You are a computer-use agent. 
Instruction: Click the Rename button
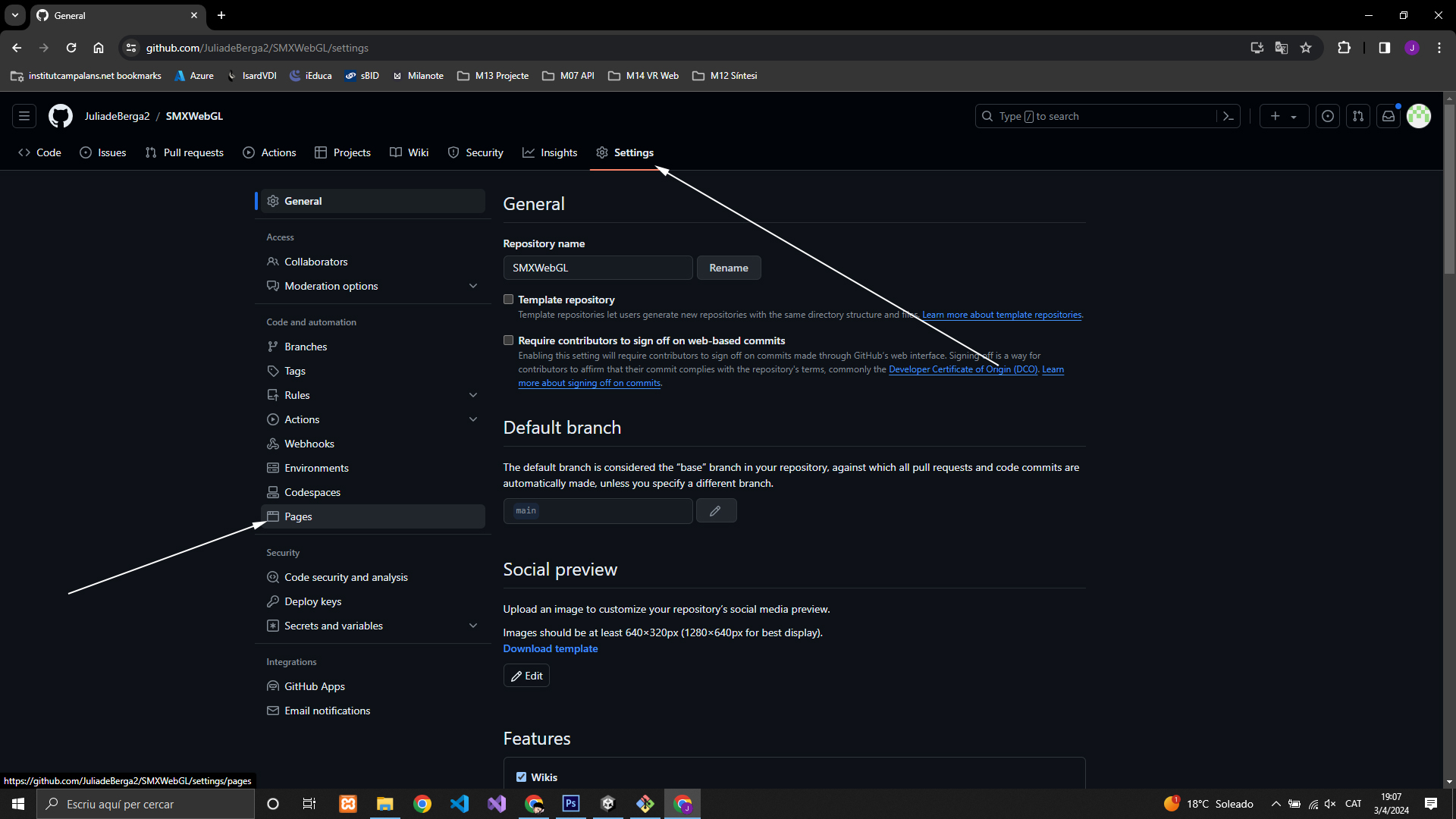728,268
